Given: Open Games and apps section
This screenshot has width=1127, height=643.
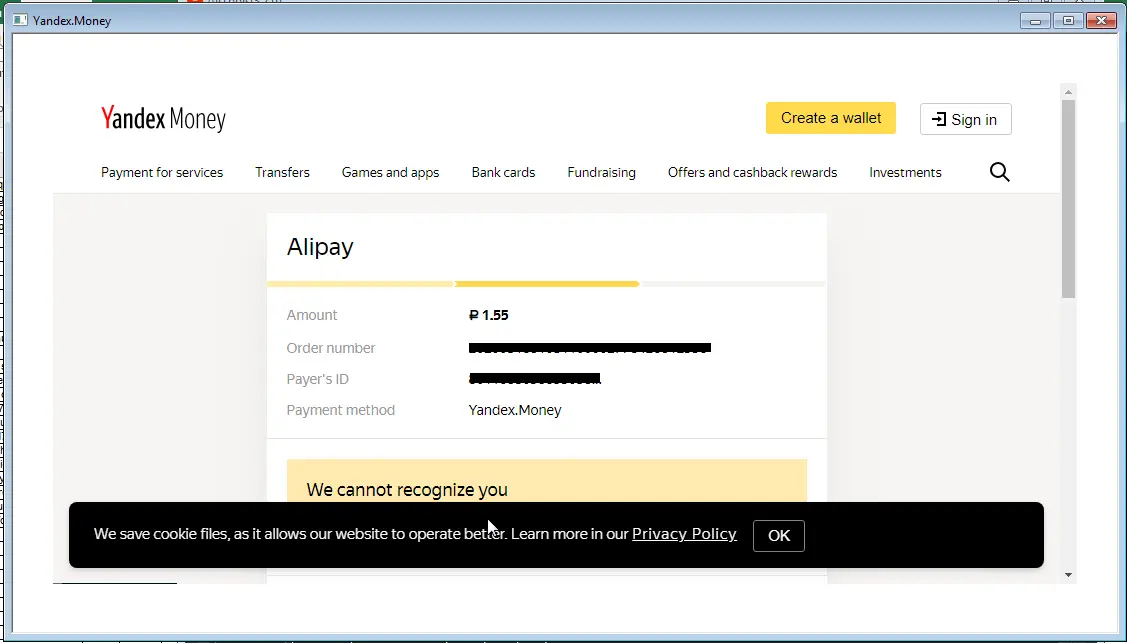Looking at the screenshot, I should tap(390, 172).
